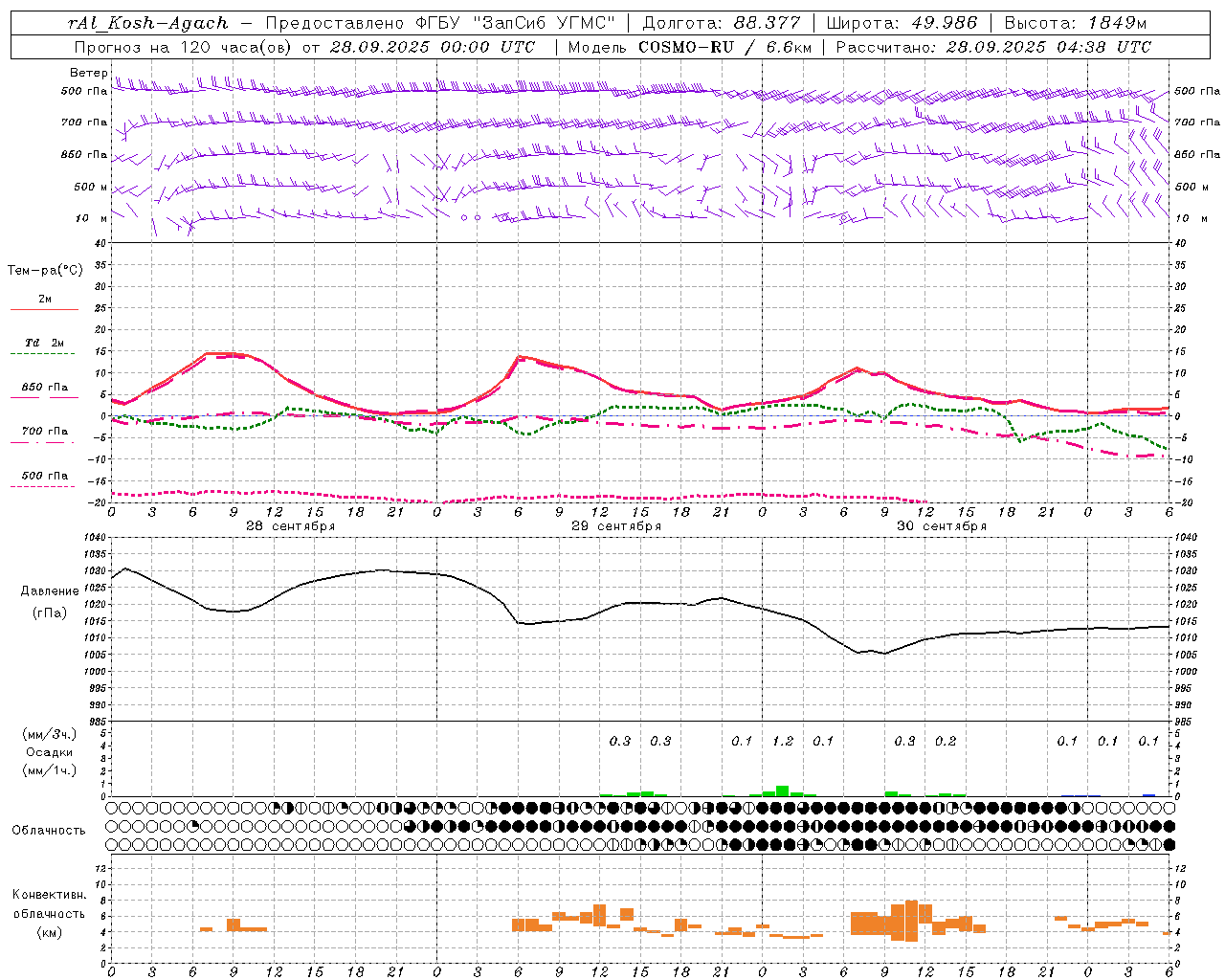This screenshot has width=1225, height=980.
Task: Click the Тем-ра(°C) axis title
Action: [45, 271]
